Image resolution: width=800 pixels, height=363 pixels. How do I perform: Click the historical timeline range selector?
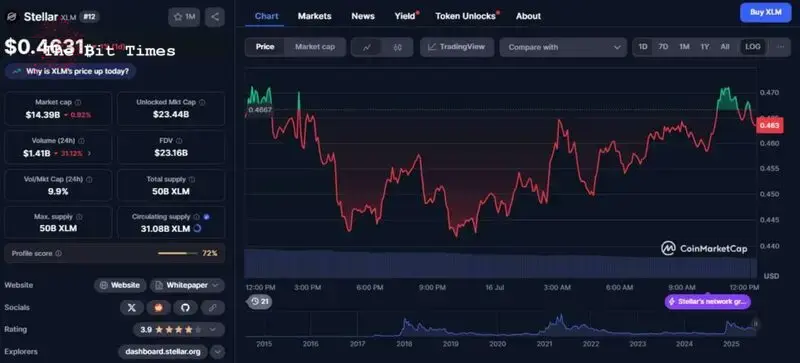[x=502, y=325]
